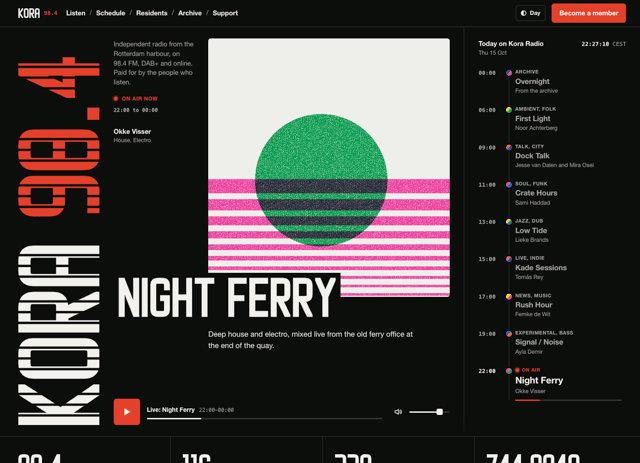Image resolution: width=640 pixels, height=463 pixels.
Task: Click the large NIGHT FERRY title
Action: click(227, 297)
